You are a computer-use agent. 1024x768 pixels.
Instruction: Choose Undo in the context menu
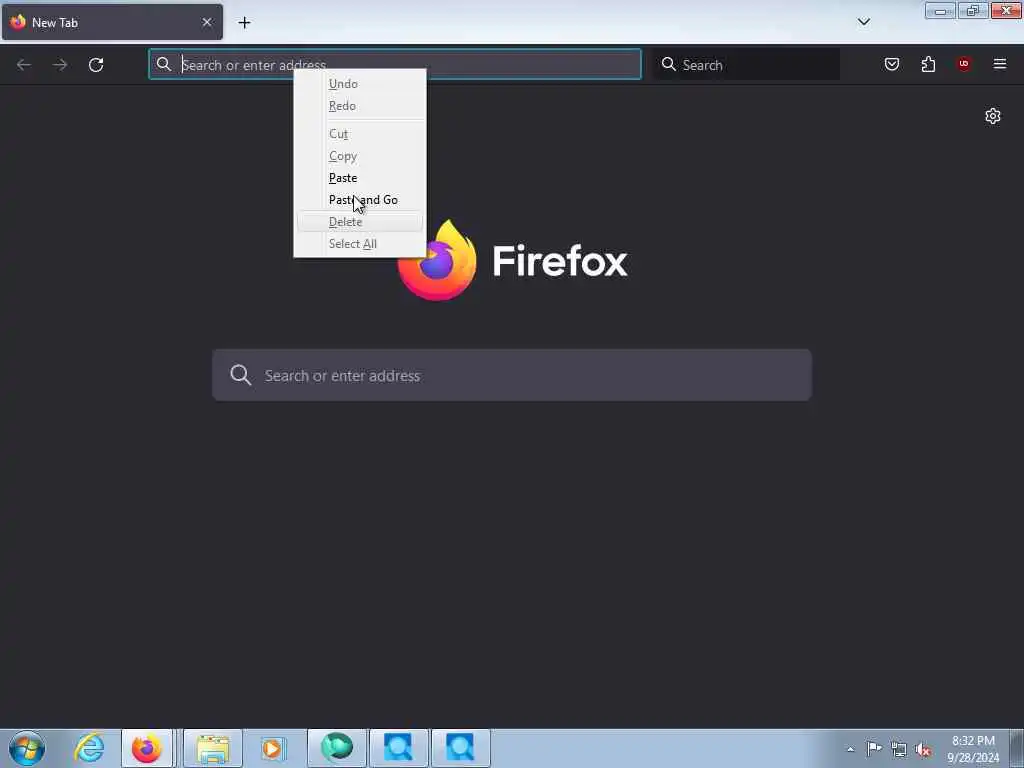[x=360, y=84]
